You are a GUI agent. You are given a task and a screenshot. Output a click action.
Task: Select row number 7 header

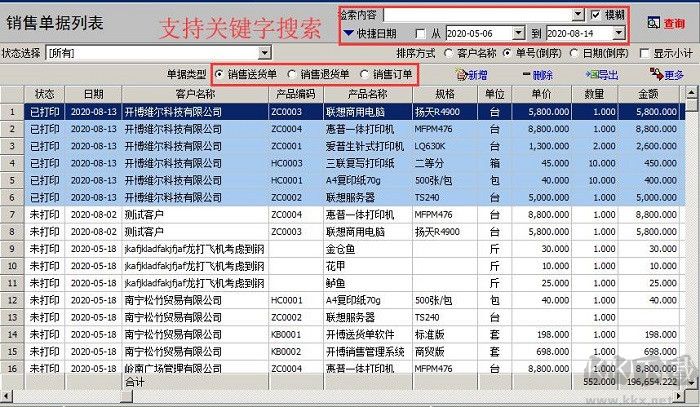[x=12, y=215]
